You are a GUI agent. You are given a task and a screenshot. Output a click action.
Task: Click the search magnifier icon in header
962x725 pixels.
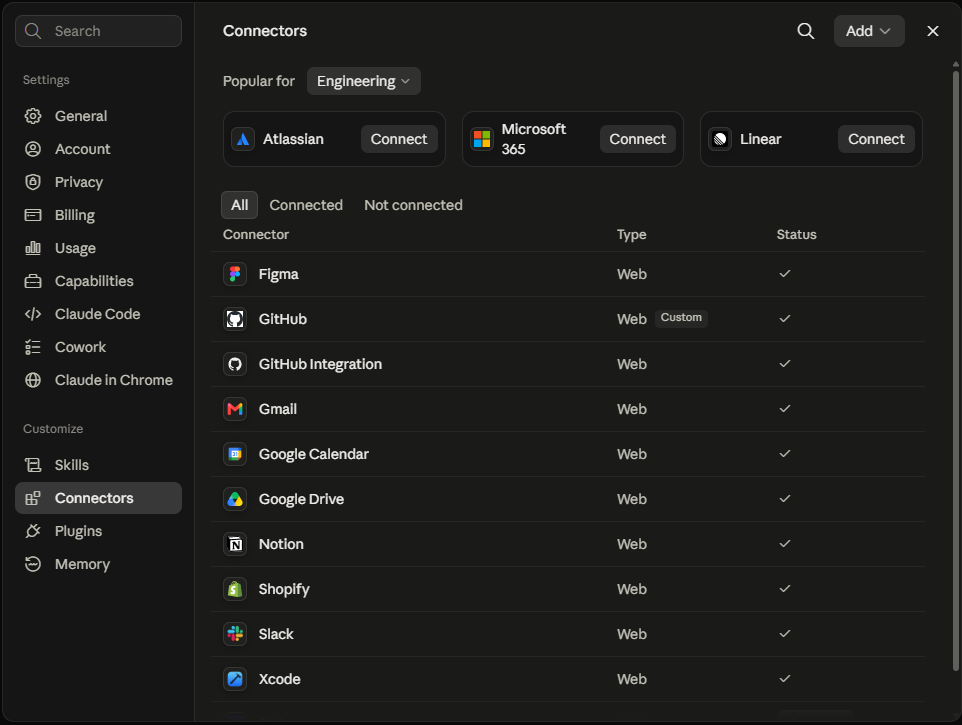coord(806,31)
